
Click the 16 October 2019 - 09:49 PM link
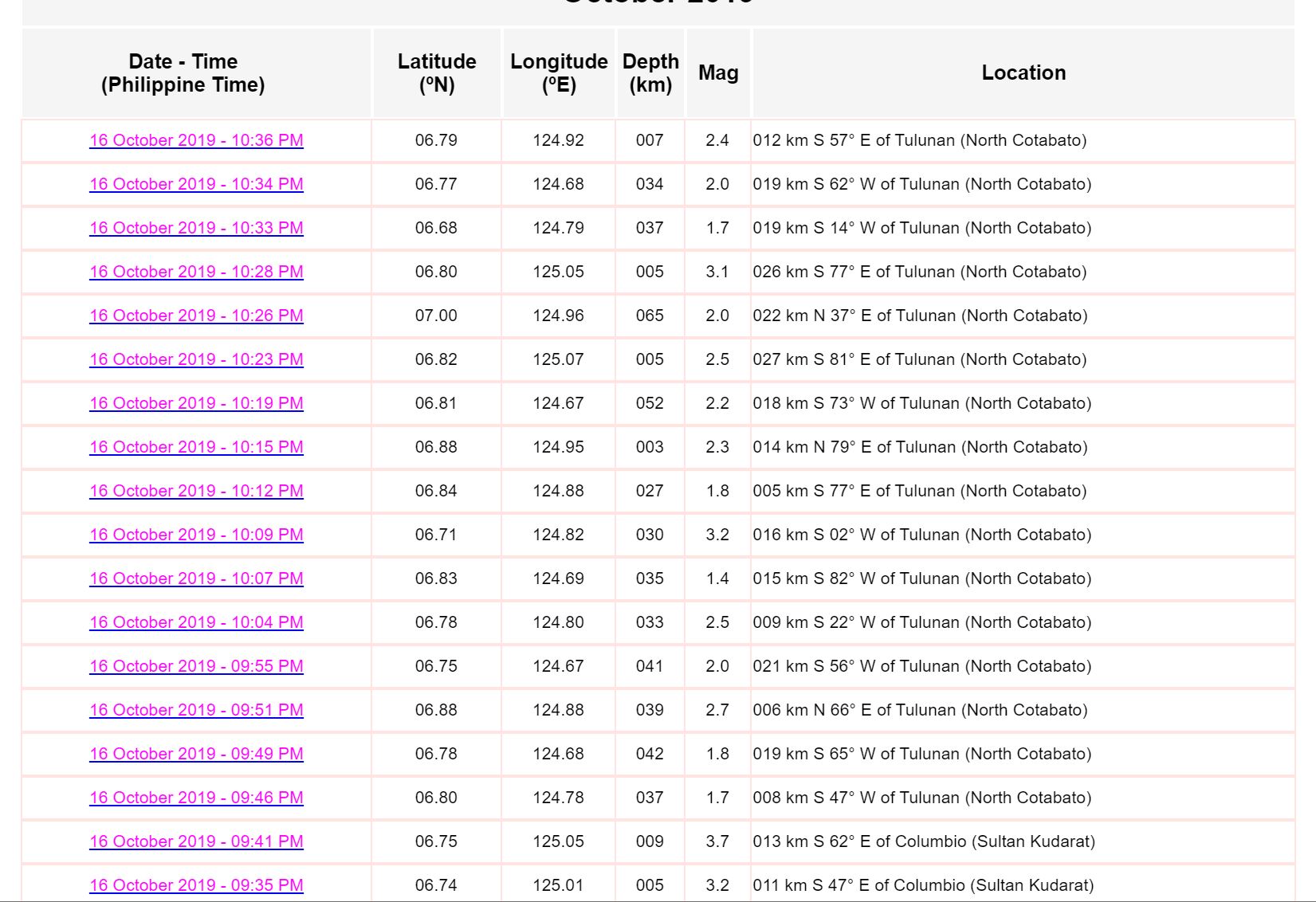(x=196, y=754)
